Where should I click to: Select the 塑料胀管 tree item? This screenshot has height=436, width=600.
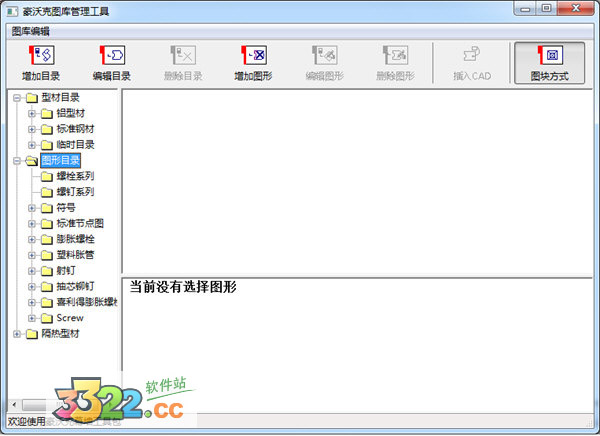[75, 255]
